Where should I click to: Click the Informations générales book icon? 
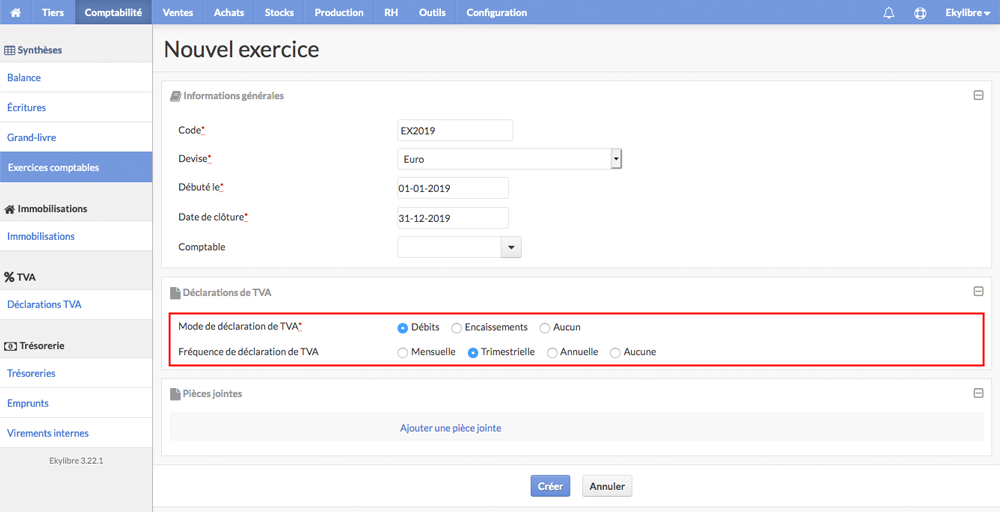coord(175,96)
